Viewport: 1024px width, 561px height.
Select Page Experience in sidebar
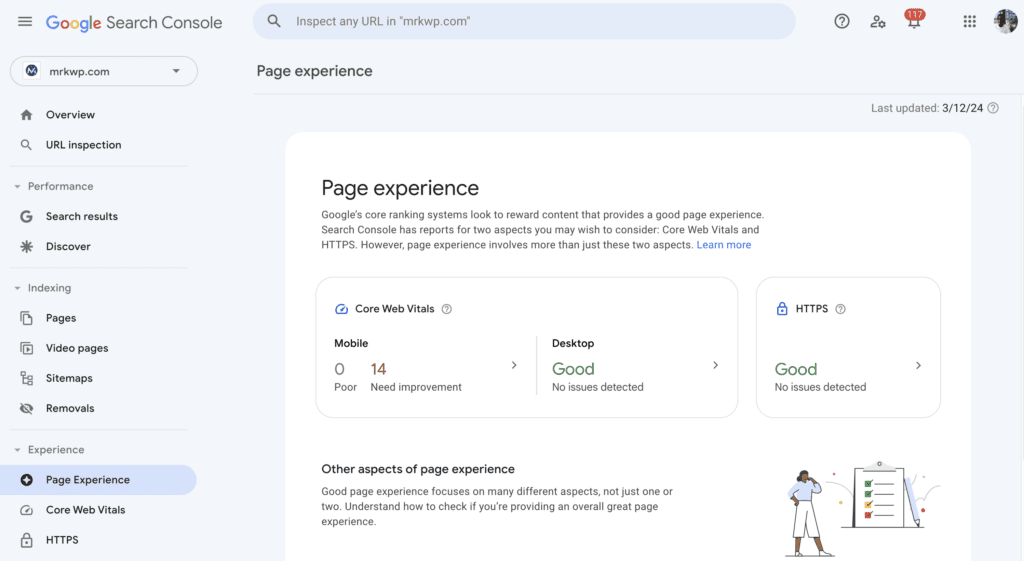(x=98, y=480)
